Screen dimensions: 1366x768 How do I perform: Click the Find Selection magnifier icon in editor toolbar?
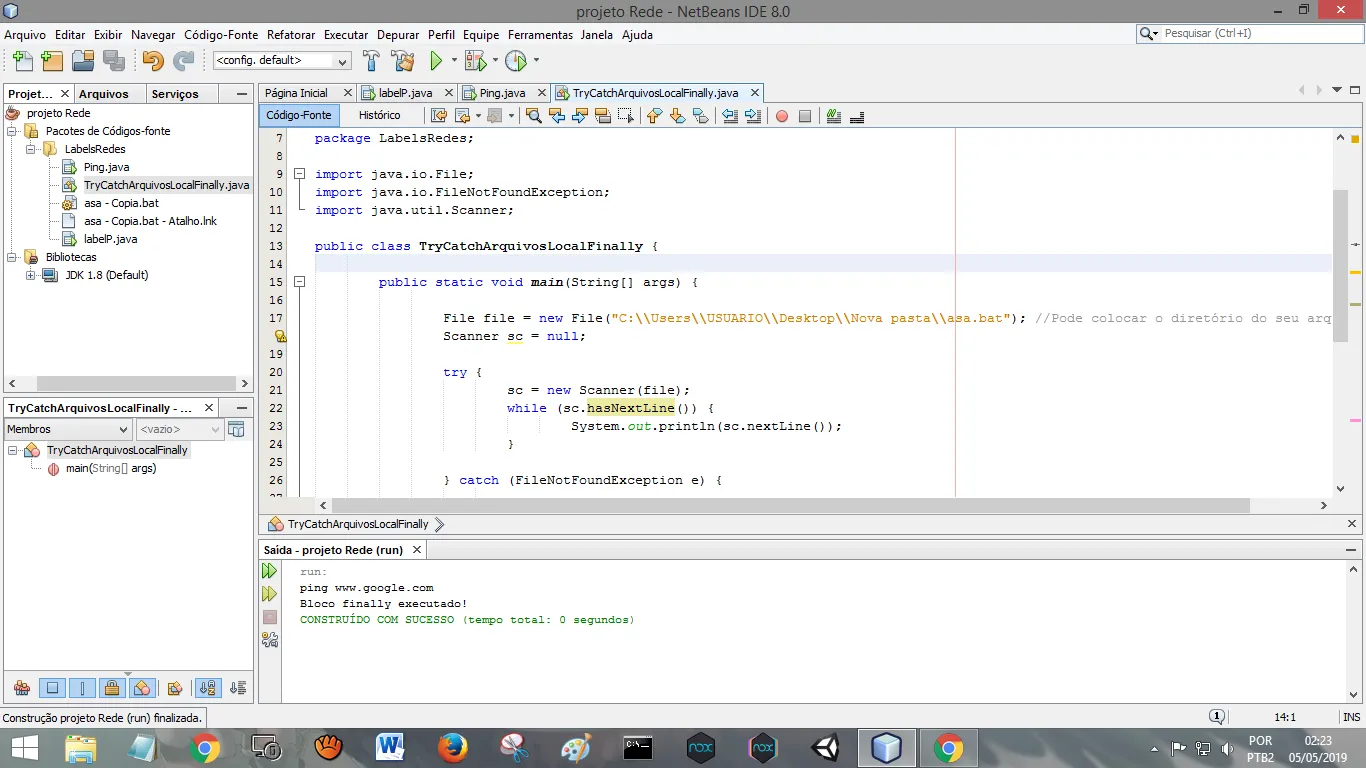534,116
